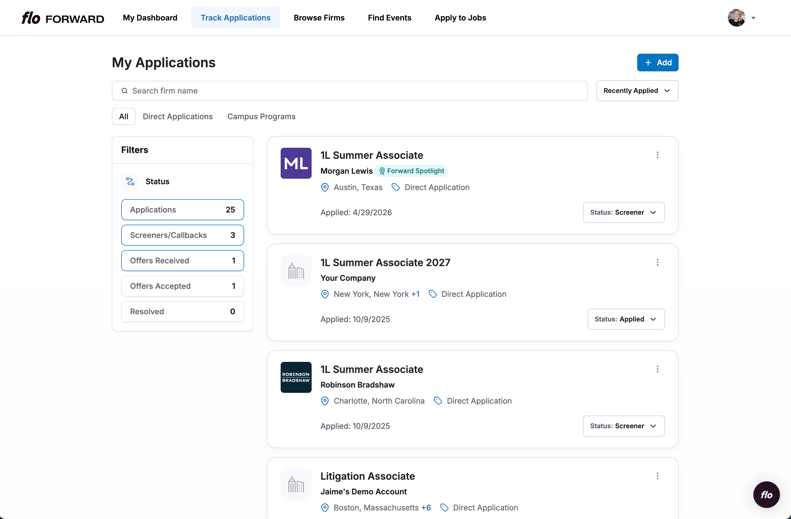Screen dimensions: 791x519
Task: Click tag icon on Litigation Associate card
Action: (444, 508)
